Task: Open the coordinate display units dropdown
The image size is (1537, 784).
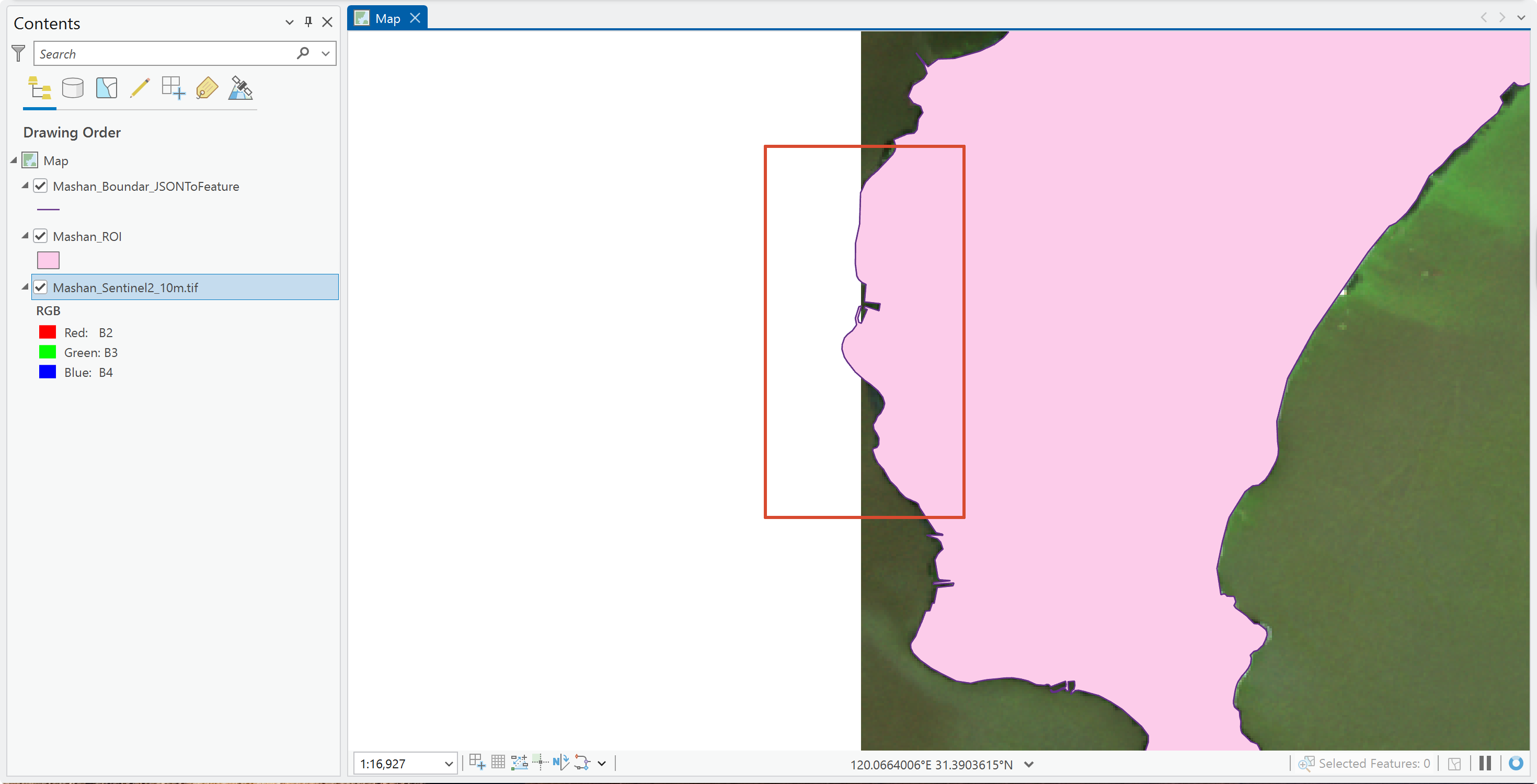Action: coord(1029,764)
